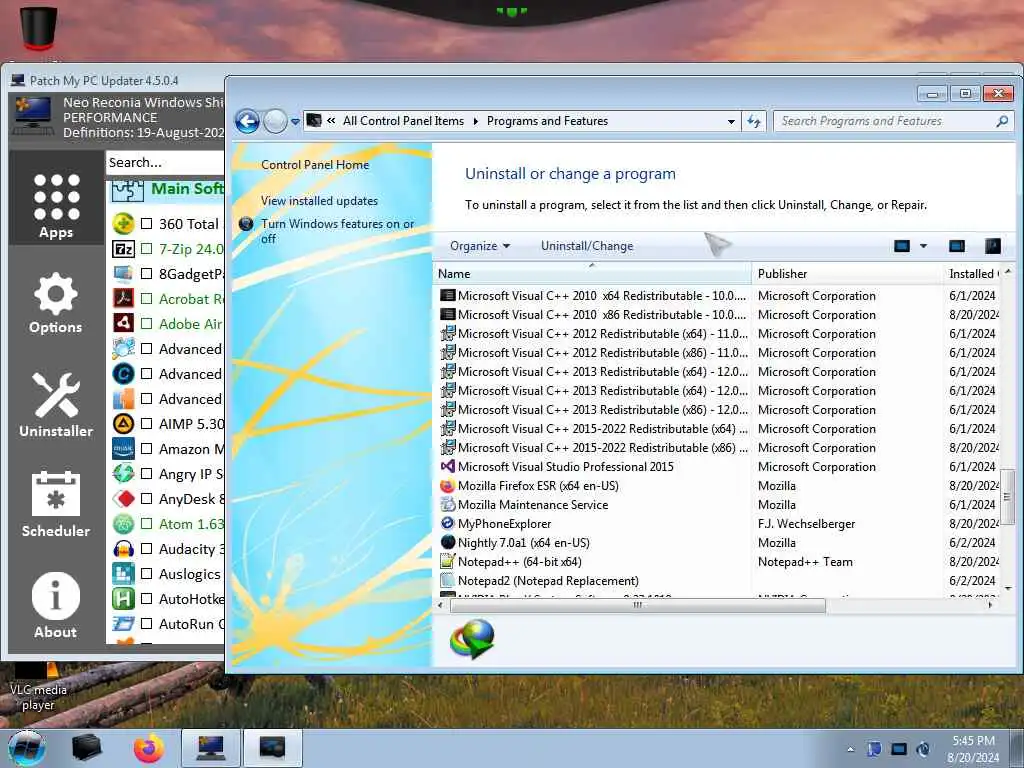Refresh the Programs and Features address bar
The width and height of the screenshot is (1024, 768).
(x=754, y=121)
